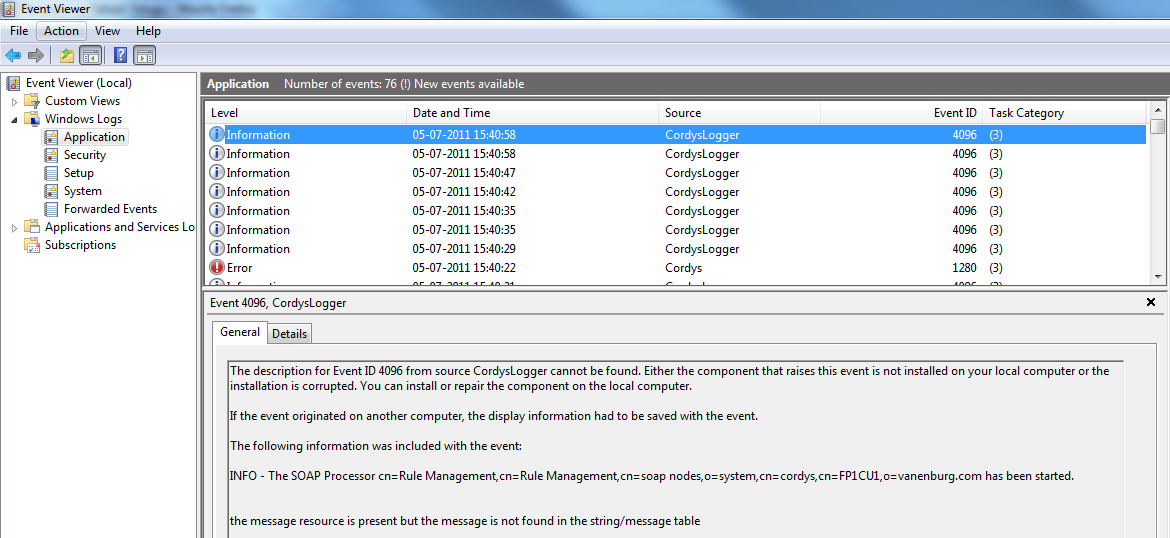Open the System log in the tree
Image resolution: width=1170 pixels, height=538 pixels.
[x=82, y=191]
